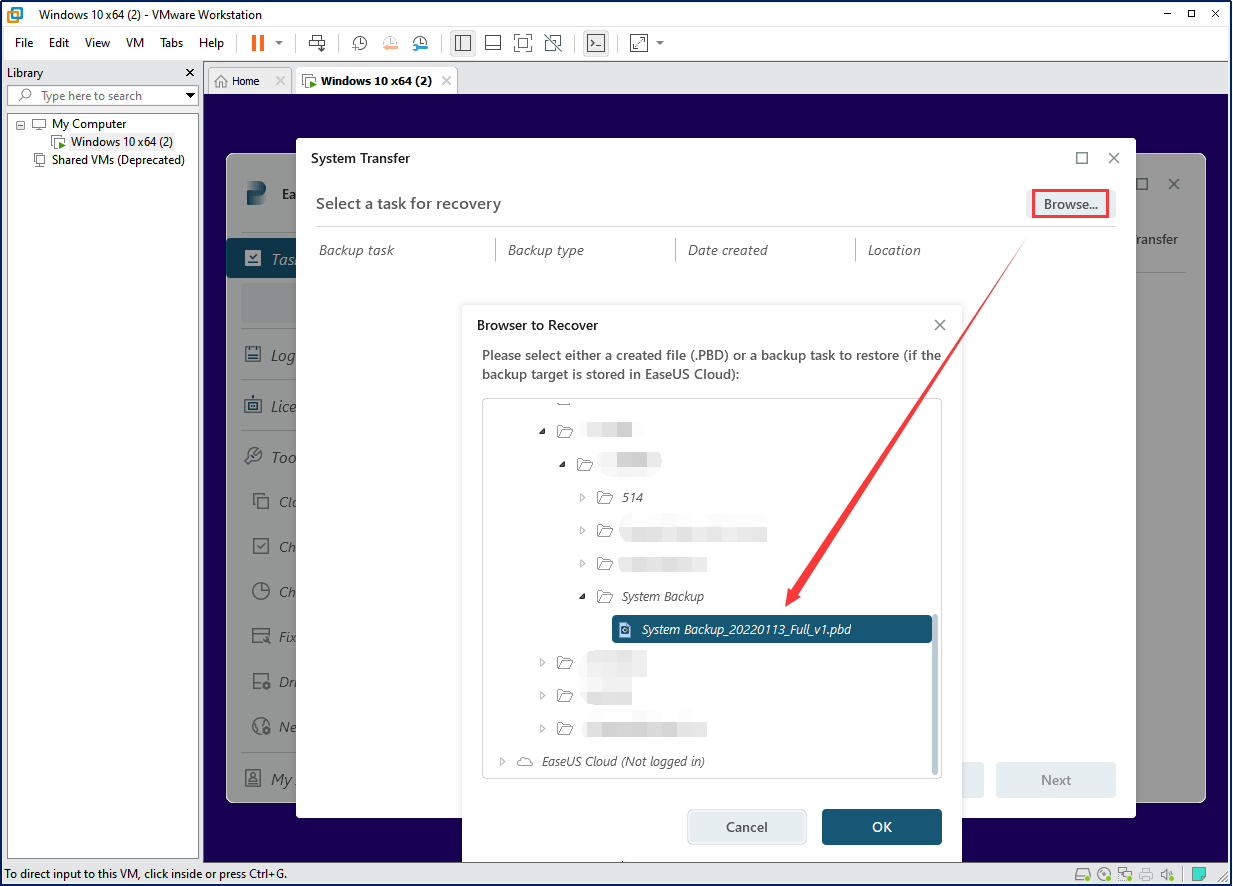Collapse the My Computer tree node
This screenshot has width=1233, height=886.
(x=20, y=124)
